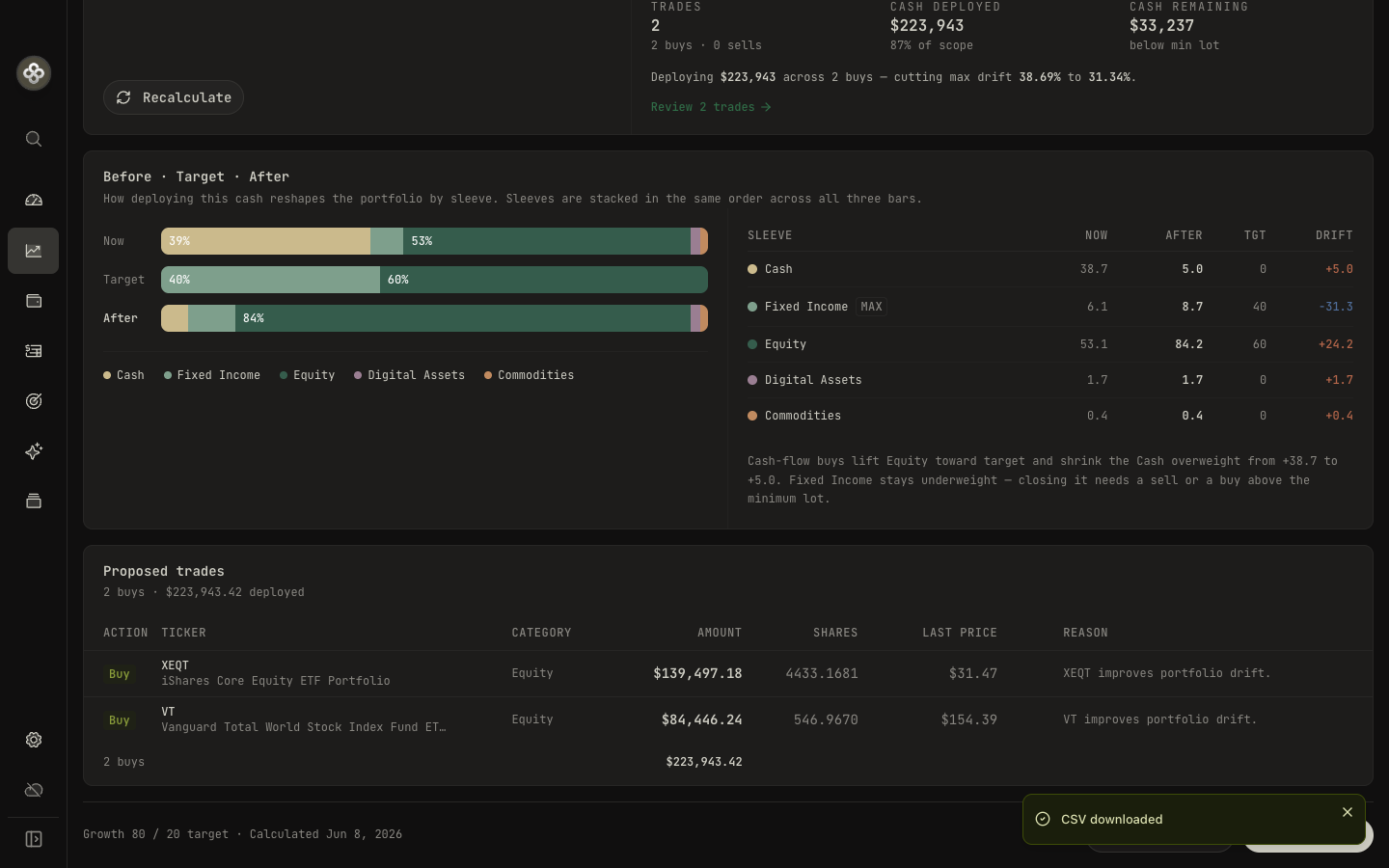The width and height of the screenshot is (1389, 868).
Task: Click the AMOUNT column header
Action: point(720,633)
